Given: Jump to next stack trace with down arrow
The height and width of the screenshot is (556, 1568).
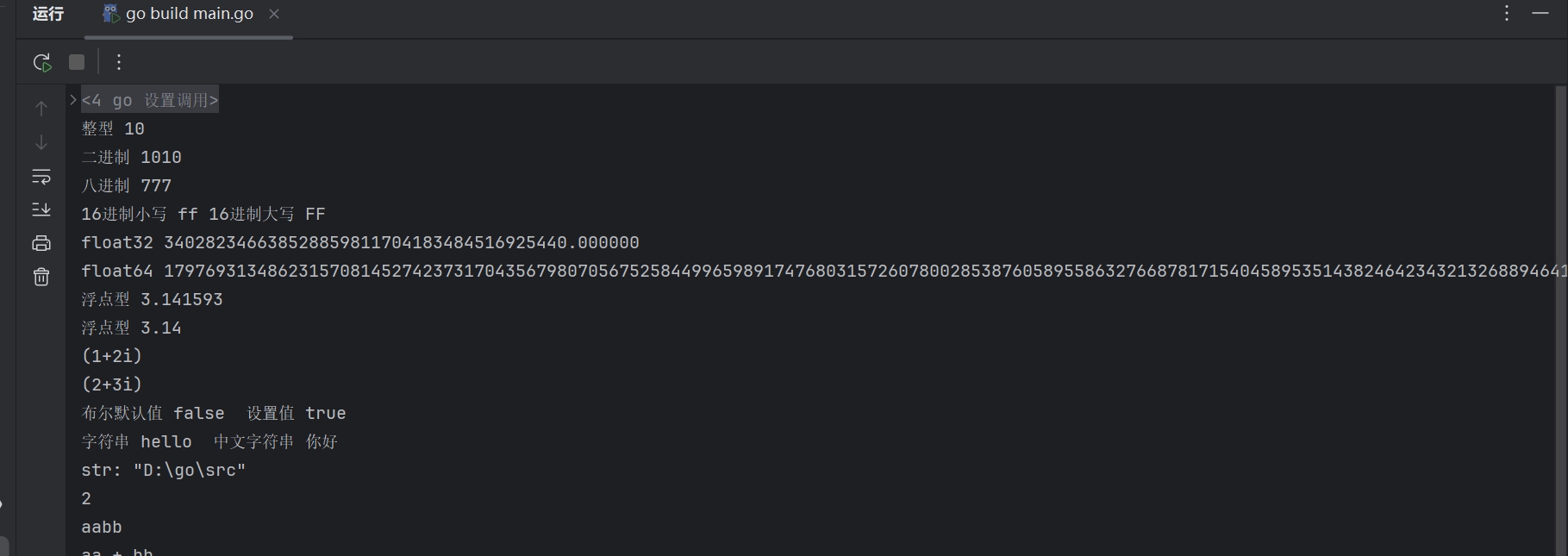Looking at the screenshot, I should [x=41, y=142].
